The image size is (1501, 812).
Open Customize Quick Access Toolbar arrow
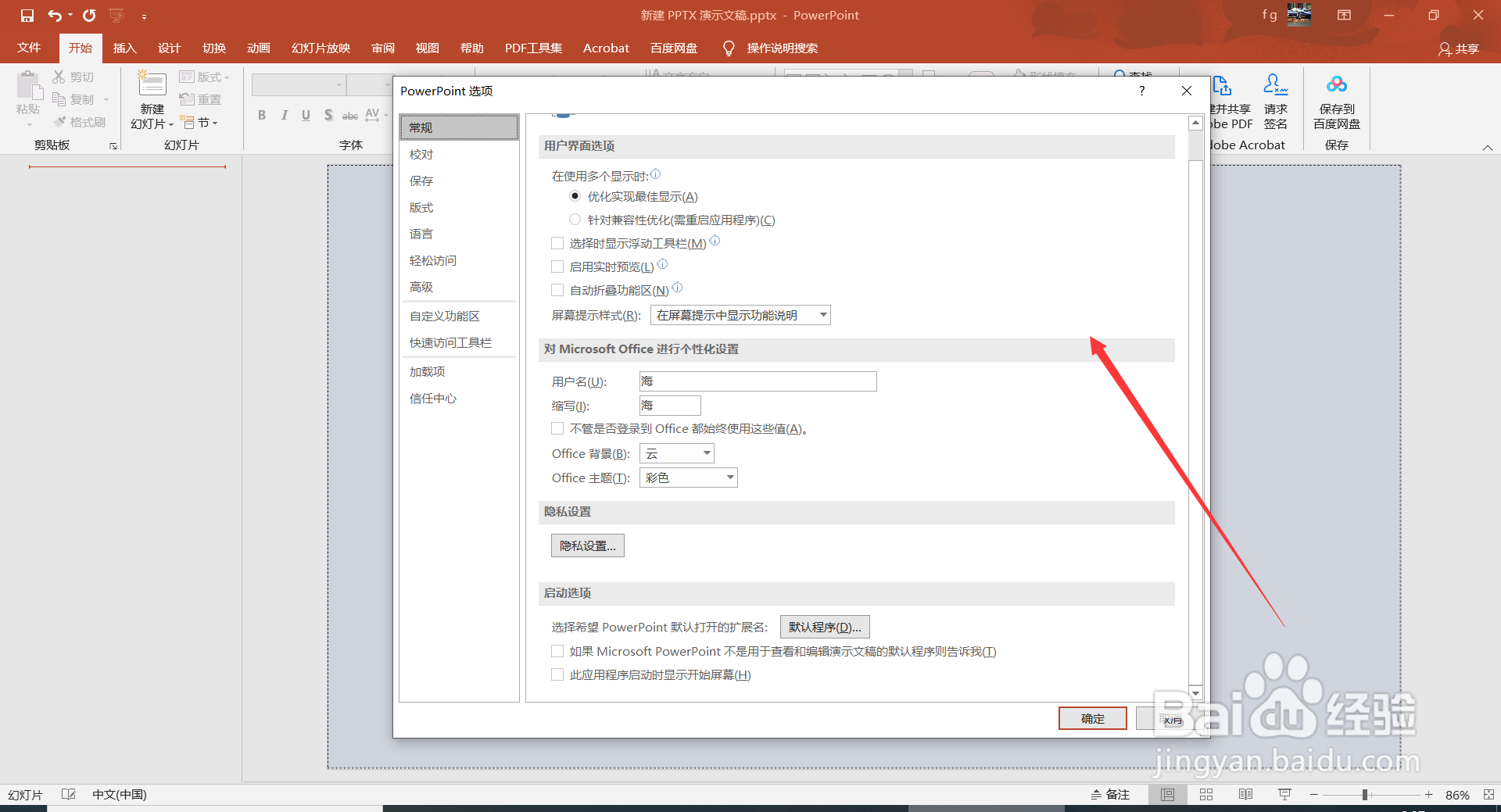click(144, 16)
